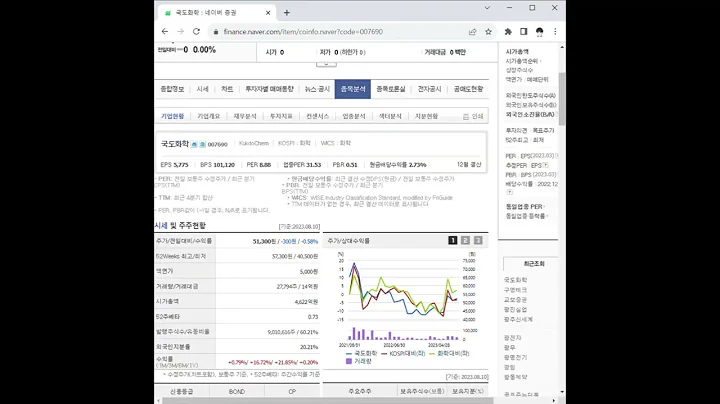Select the 섹터분석 sub-tab
This screenshot has width=720, height=404.
(x=390, y=117)
